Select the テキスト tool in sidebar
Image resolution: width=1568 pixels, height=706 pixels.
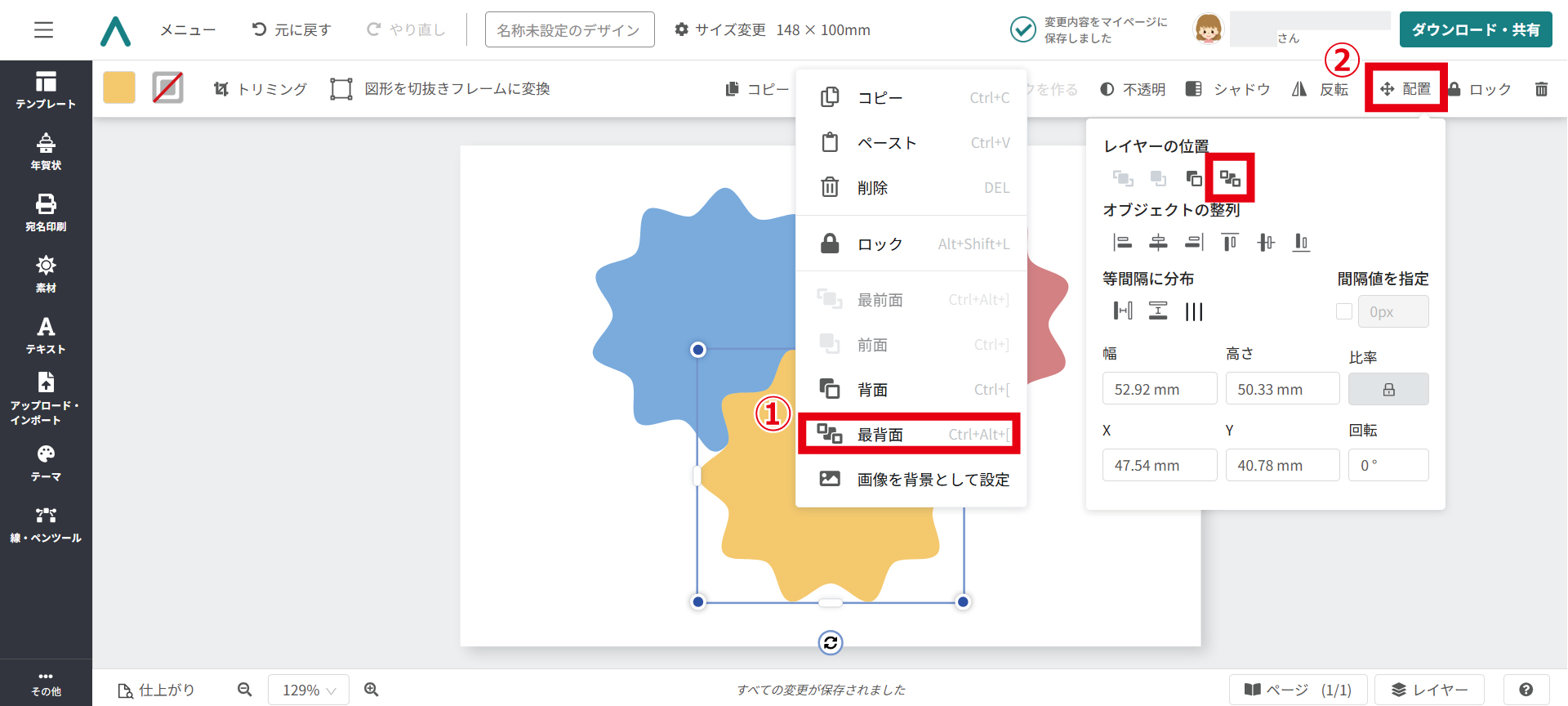(46, 335)
